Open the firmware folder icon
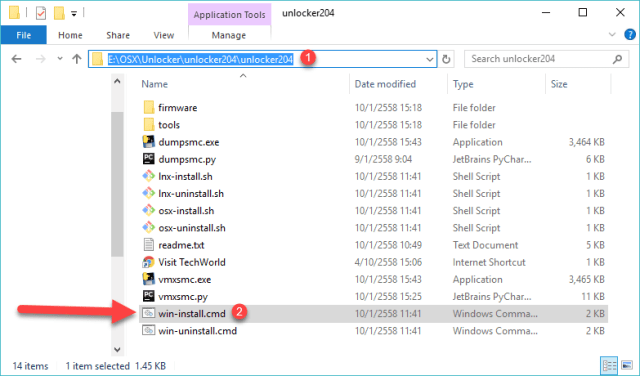The width and height of the screenshot is (640, 376). click(x=149, y=107)
